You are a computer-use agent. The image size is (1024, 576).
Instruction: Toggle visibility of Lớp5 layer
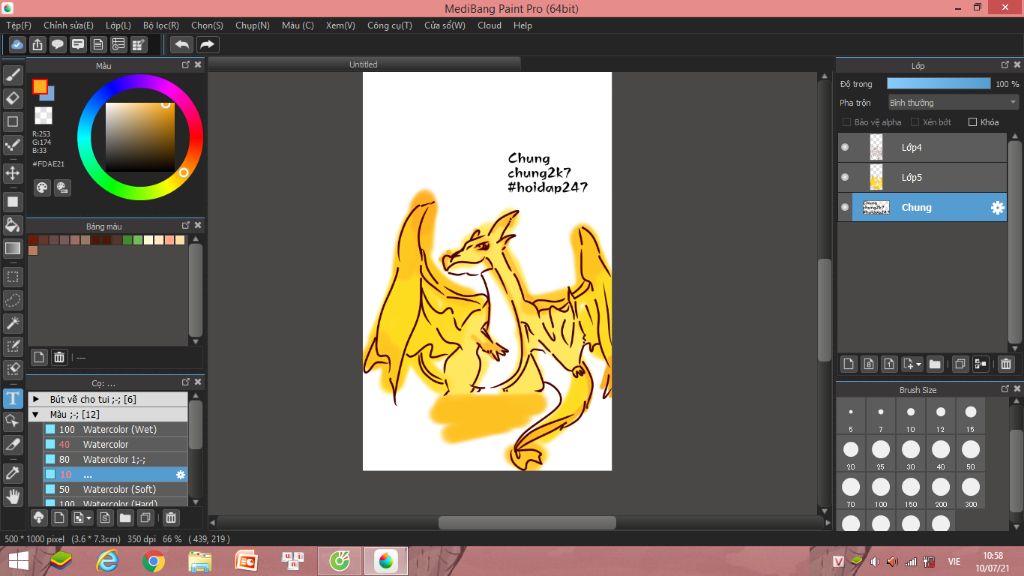(x=845, y=177)
